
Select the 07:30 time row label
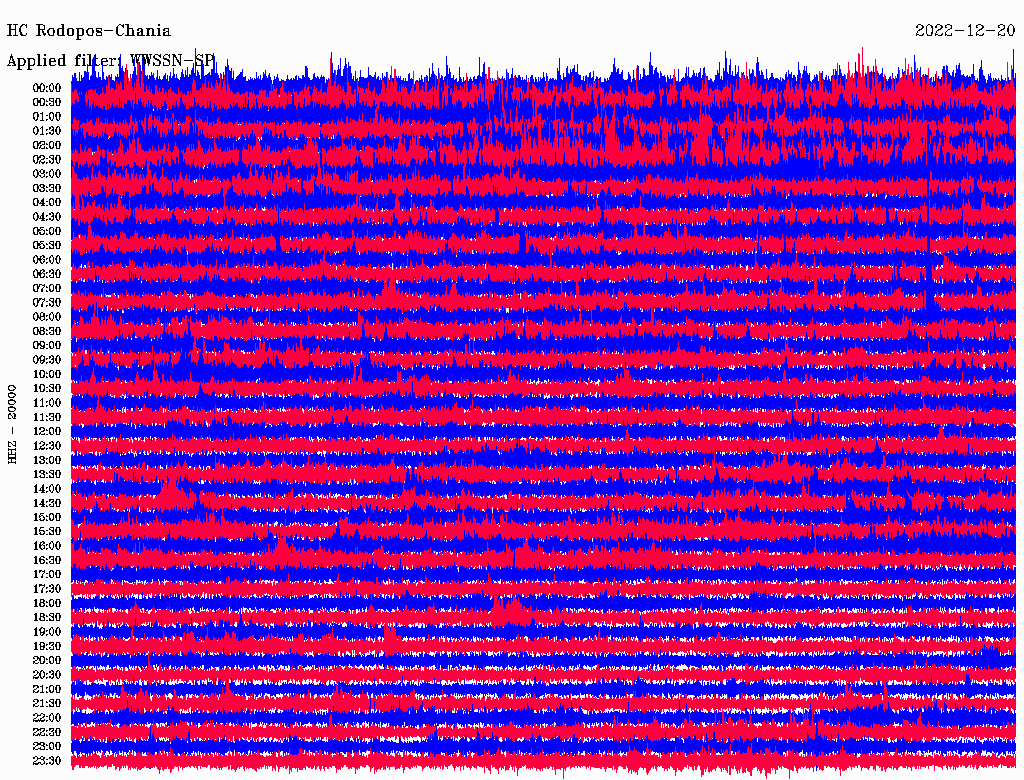[47, 303]
